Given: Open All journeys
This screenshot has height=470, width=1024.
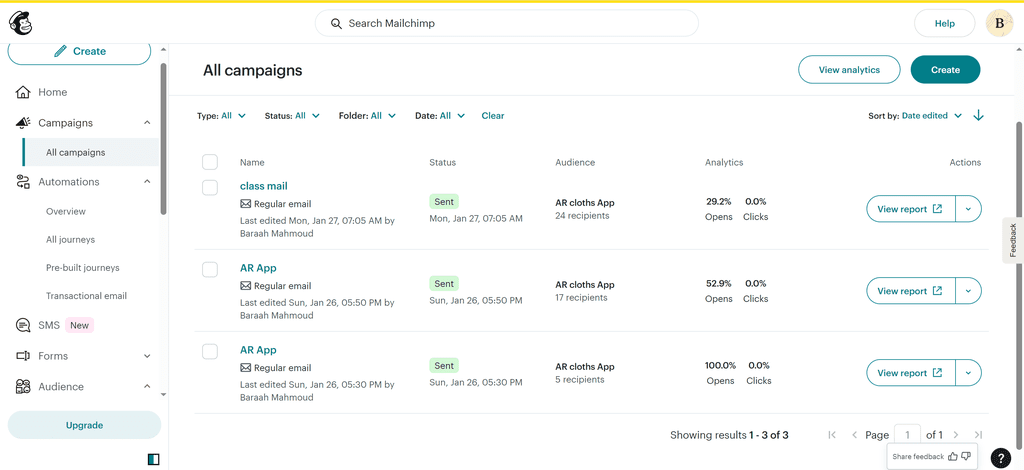Looking at the screenshot, I should point(71,240).
